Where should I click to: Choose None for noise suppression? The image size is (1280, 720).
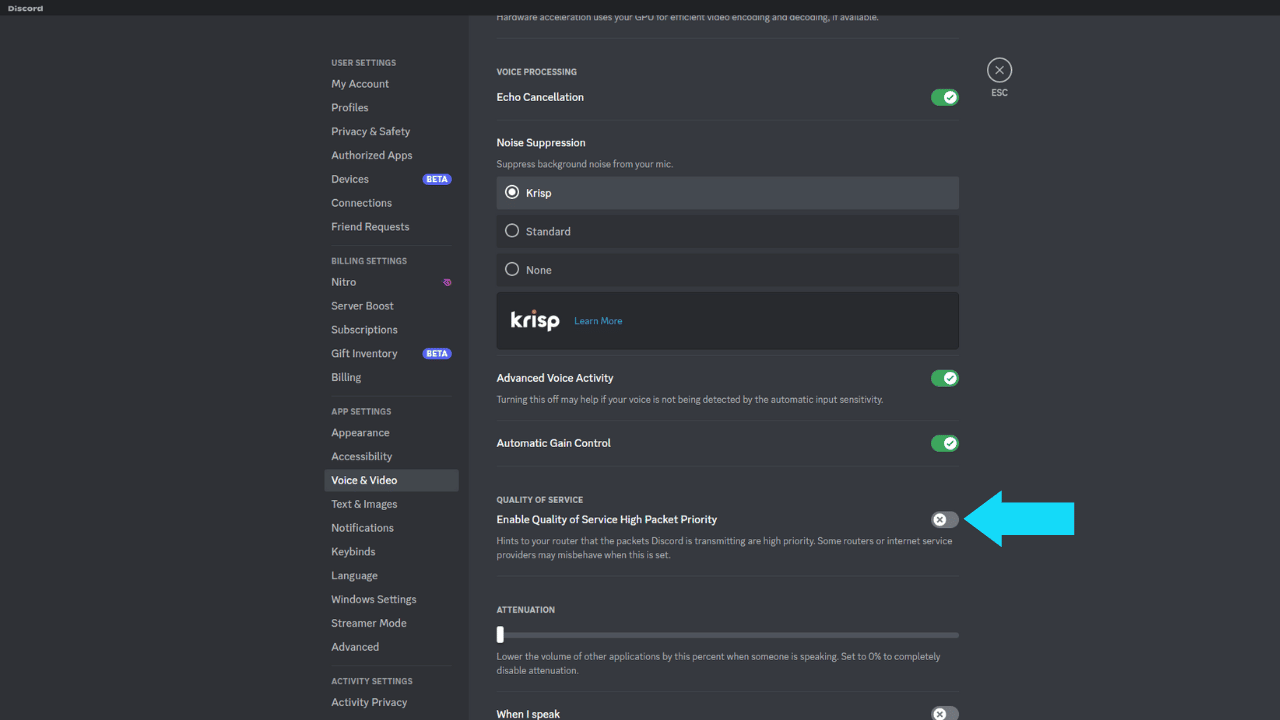[727, 270]
